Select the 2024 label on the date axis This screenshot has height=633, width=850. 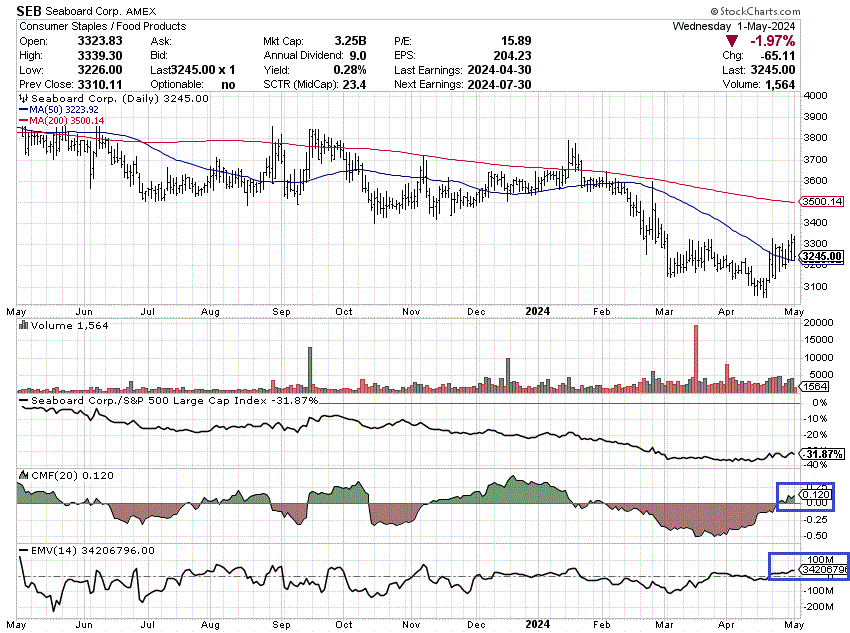click(537, 311)
